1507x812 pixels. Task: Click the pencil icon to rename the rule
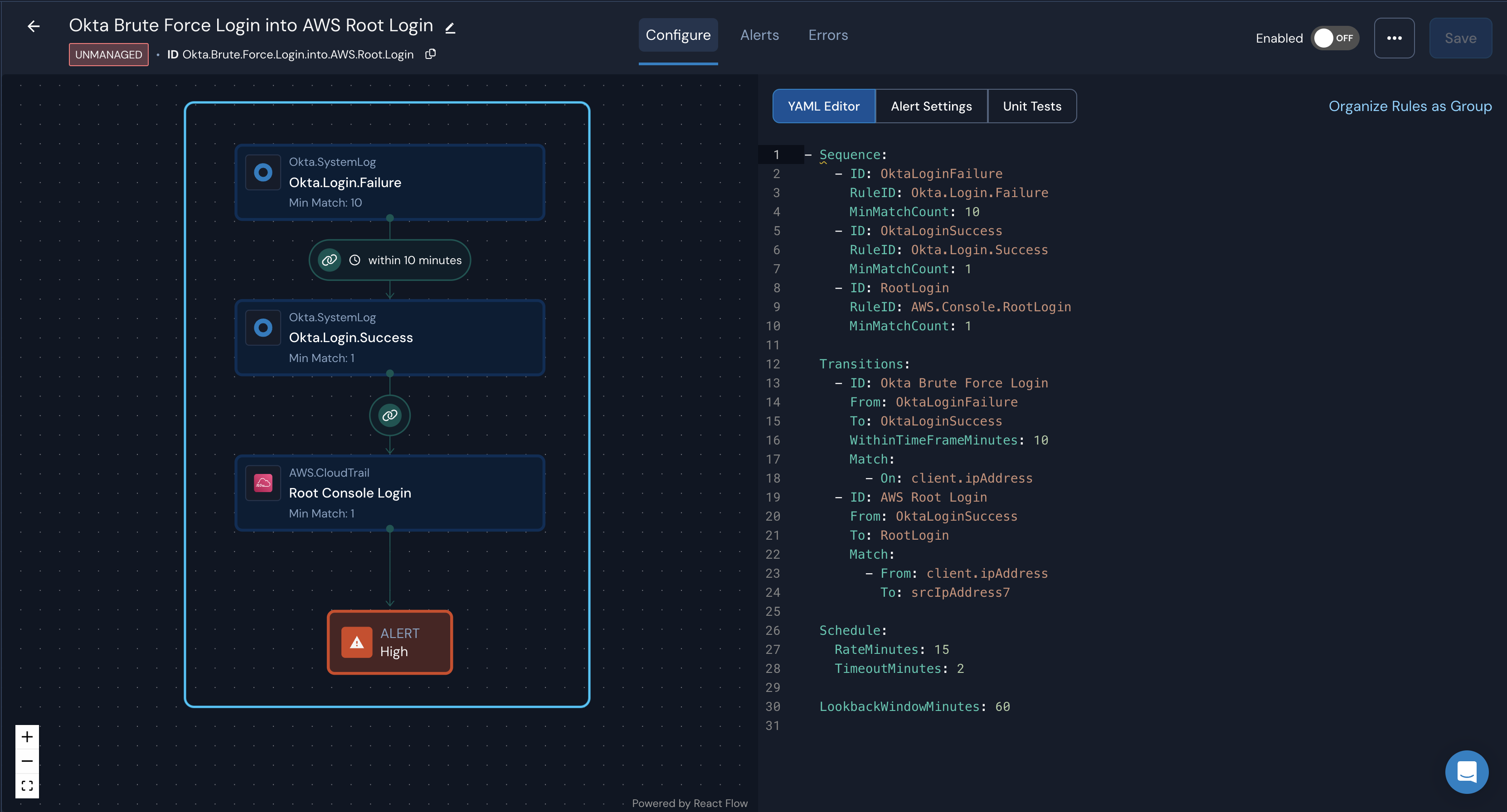(x=450, y=27)
